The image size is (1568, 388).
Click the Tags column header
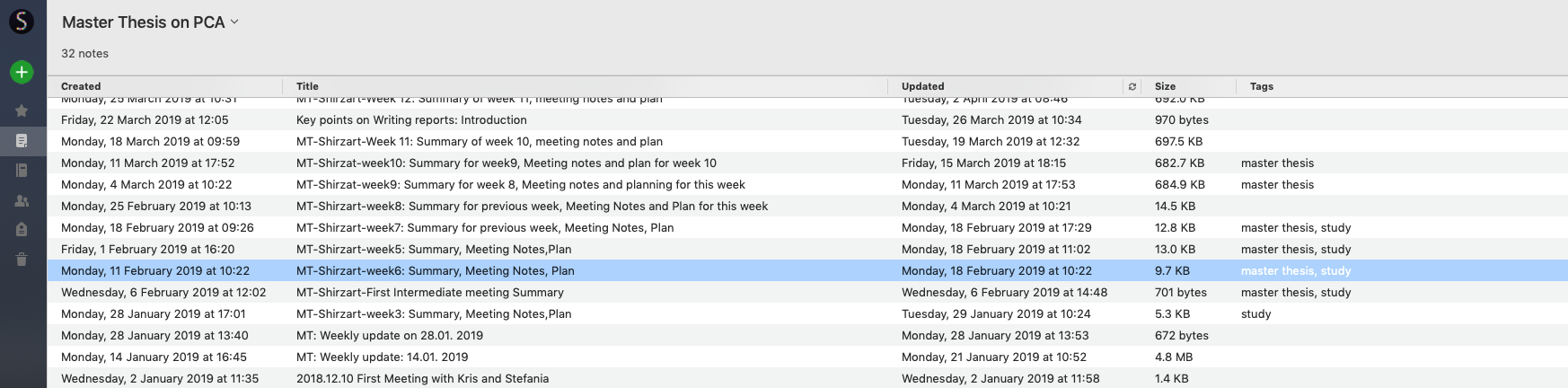pyautogui.click(x=1261, y=86)
